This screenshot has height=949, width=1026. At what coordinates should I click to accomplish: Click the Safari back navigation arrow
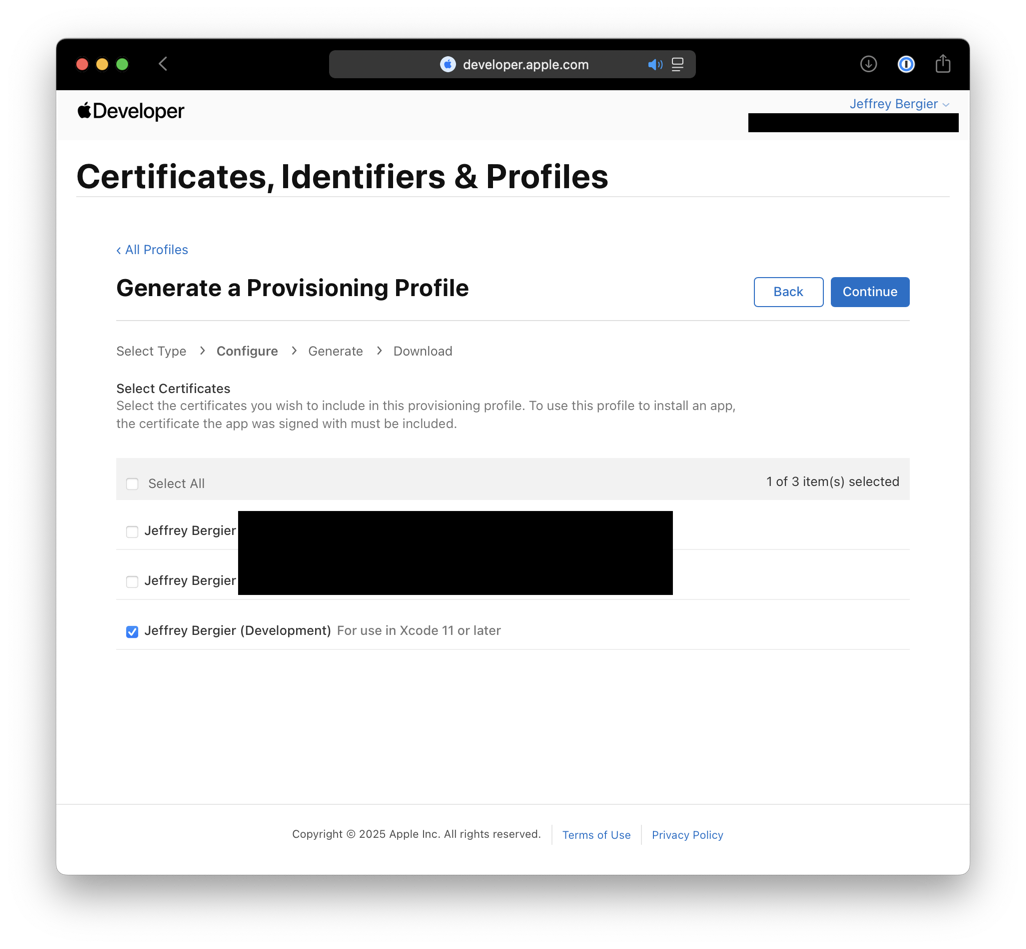point(163,64)
